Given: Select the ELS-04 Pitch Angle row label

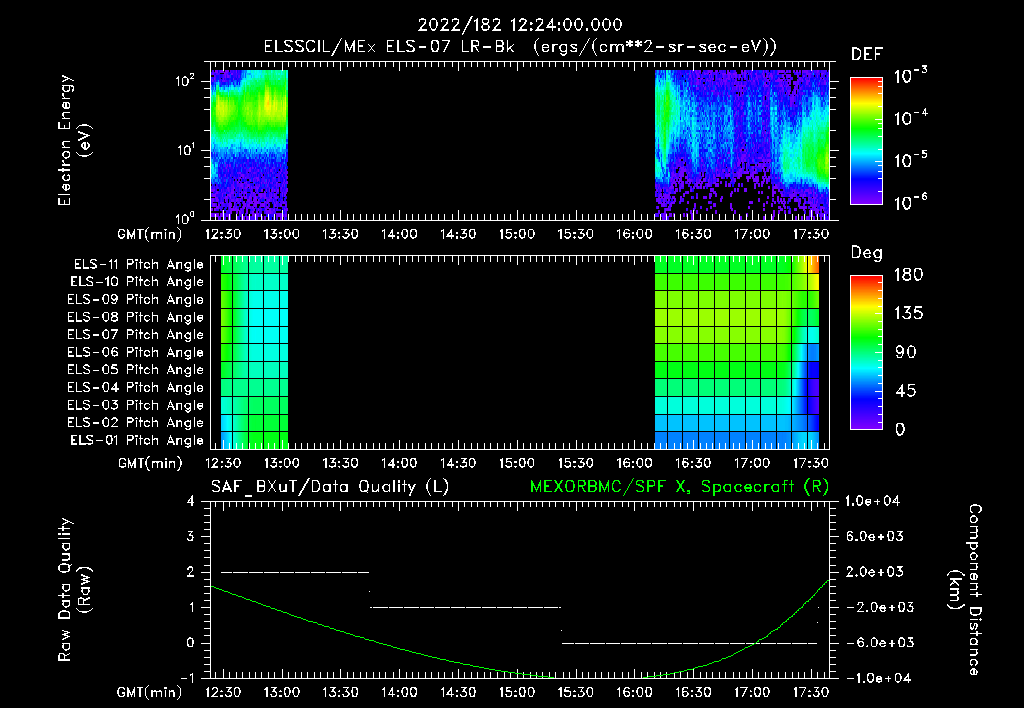Looking at the screenshot, I should click(135, 387).
